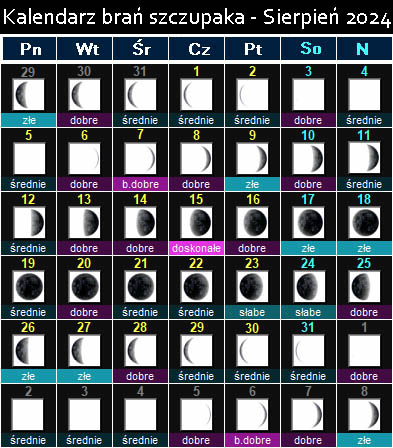
Task: Select moon image under greyed-out September 8
Action: 364,415
